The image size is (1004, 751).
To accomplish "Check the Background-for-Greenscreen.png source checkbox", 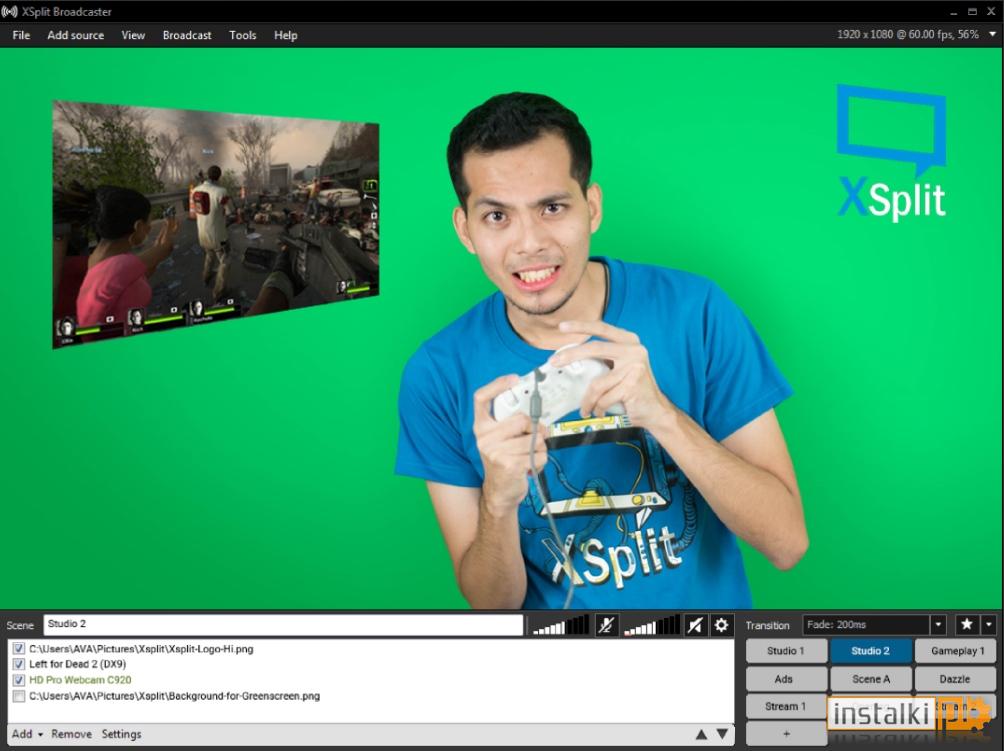I will (19, 696).
